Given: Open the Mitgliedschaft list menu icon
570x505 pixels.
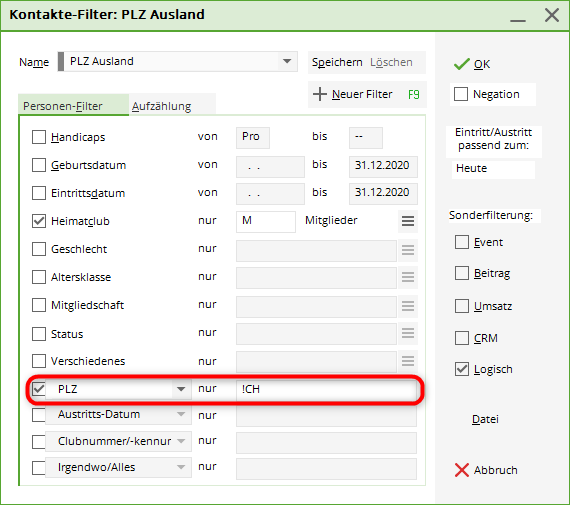Looking at the screenshot, I should click(x=408, y=305).
